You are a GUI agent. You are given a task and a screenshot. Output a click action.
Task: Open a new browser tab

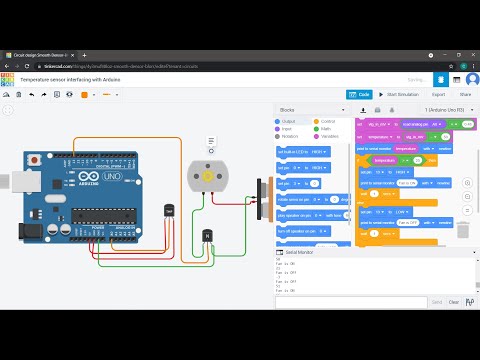tap(84, 55)
